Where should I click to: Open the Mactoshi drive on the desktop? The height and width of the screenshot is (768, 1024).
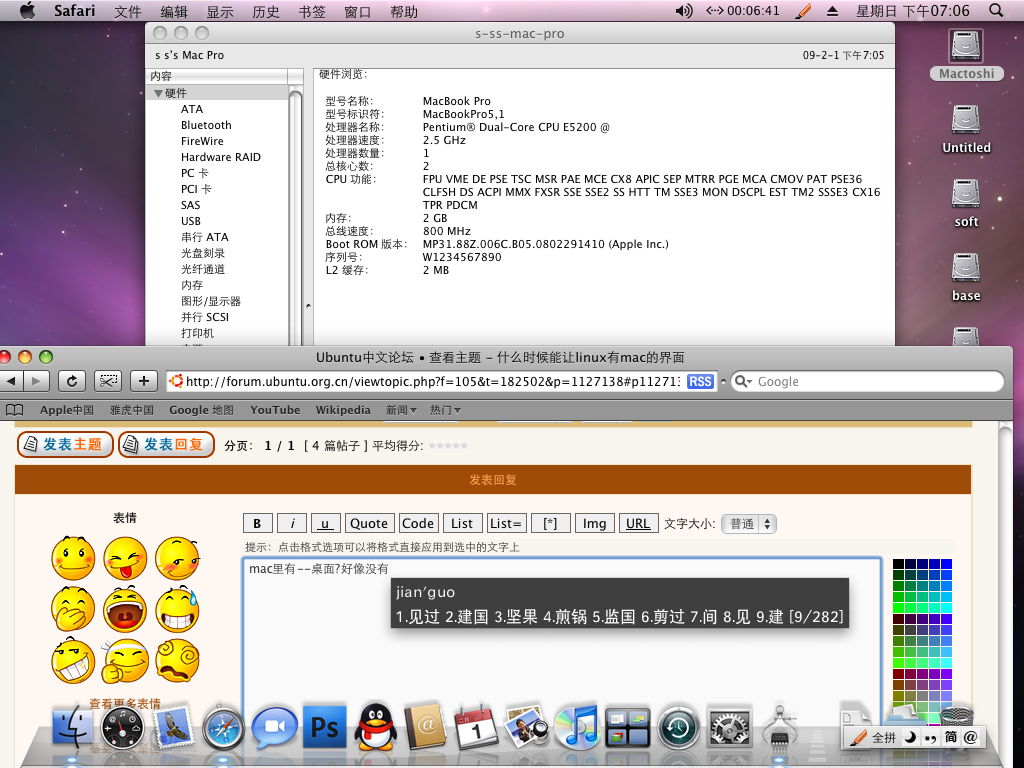pyautogui.click(x=966, y=55)
